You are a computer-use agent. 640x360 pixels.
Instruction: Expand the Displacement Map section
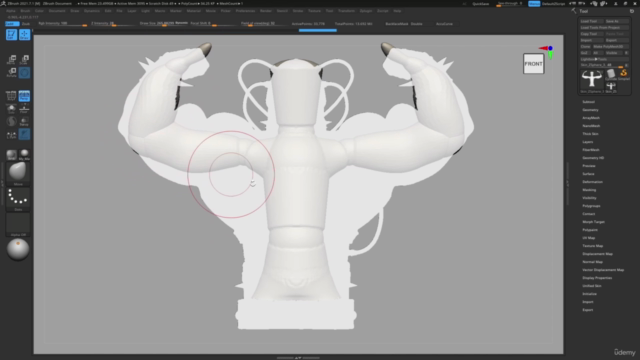pos(598,254)
